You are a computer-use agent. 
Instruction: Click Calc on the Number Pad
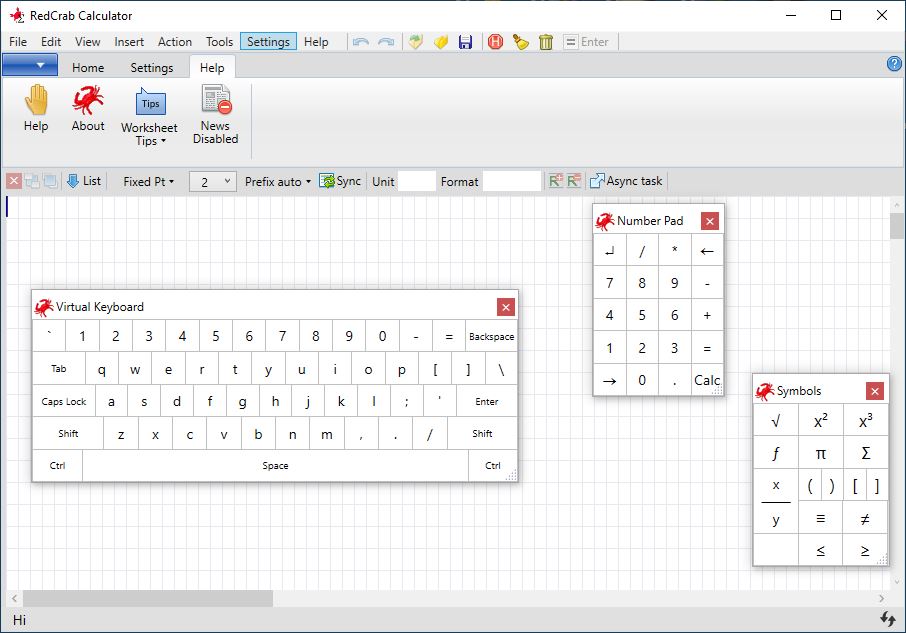(x=707, y=380)
